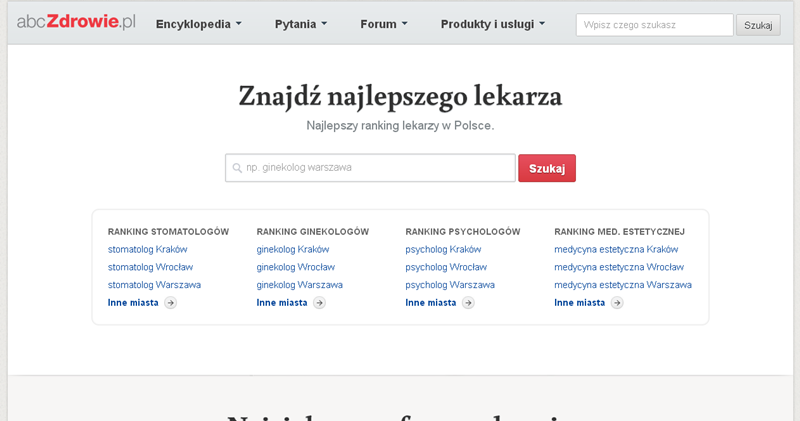The image size is (800, 421).
Task: Open Inne miasta under Ranking psychologów
Action: point(431,303)
